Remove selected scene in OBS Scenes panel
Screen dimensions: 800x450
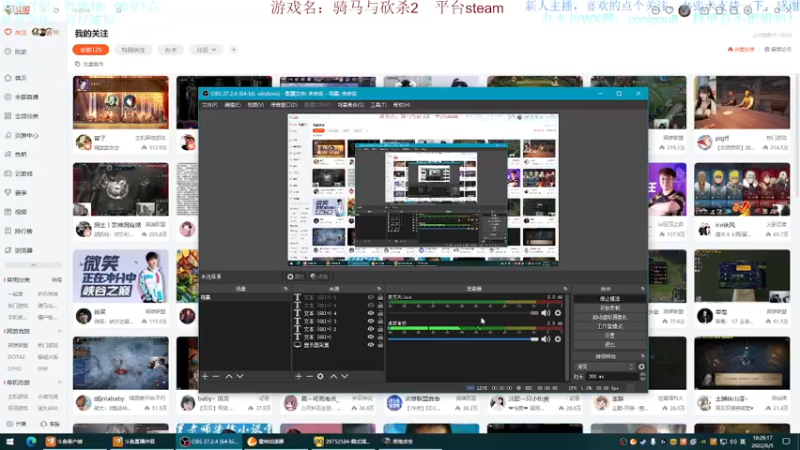click(216, 376)
